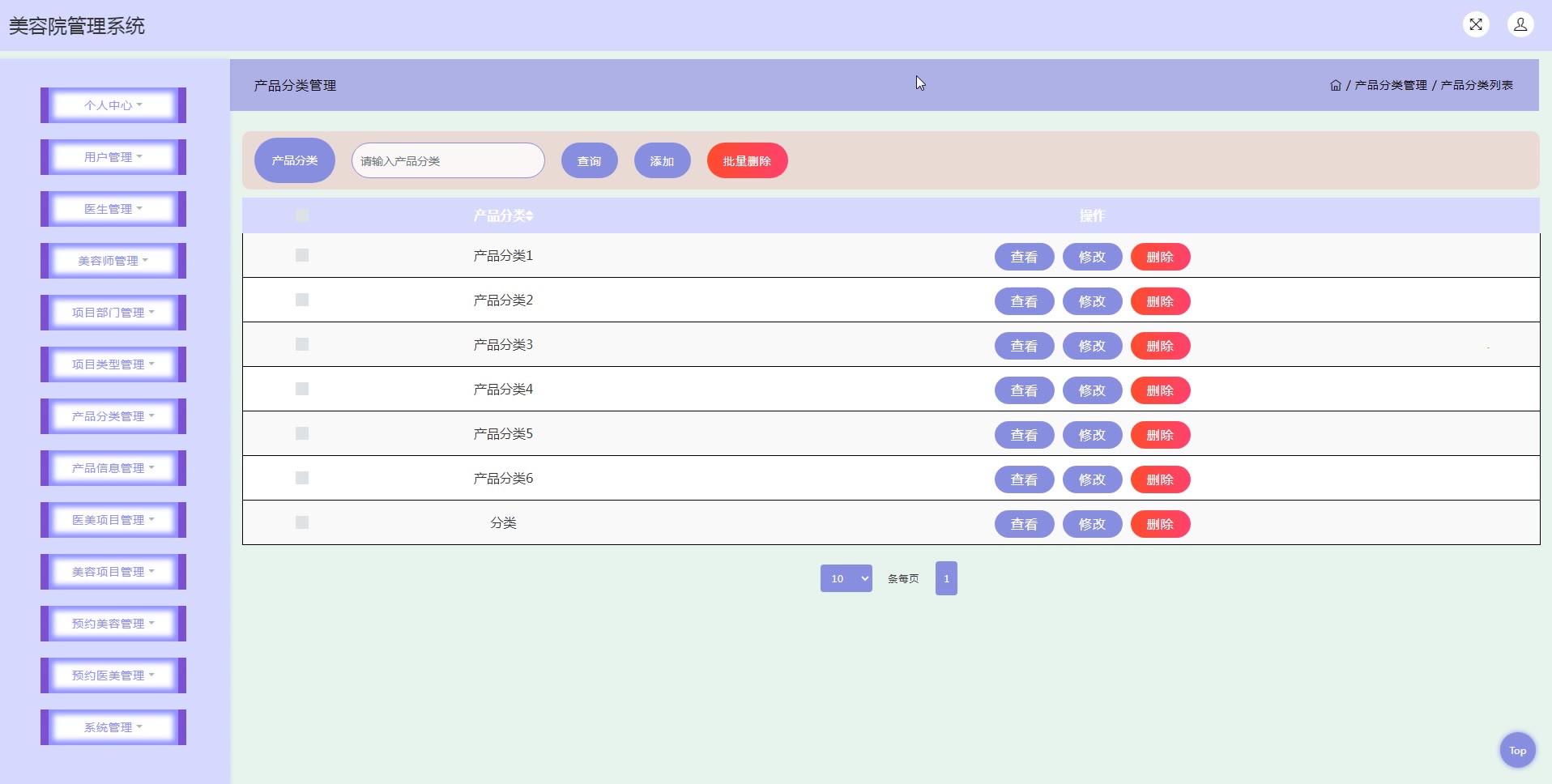Jump back up with the Top button

pos(1517,750)
